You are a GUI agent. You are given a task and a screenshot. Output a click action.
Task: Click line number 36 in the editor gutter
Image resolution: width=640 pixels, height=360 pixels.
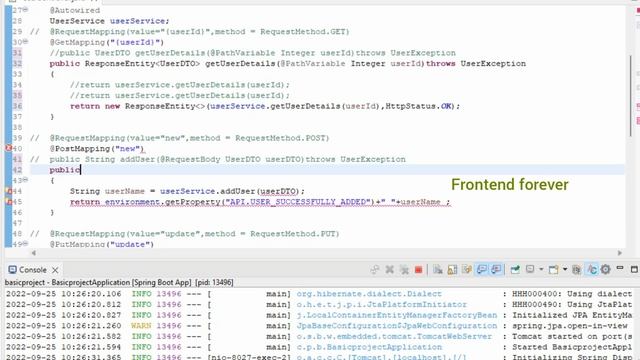click(17, 106)
